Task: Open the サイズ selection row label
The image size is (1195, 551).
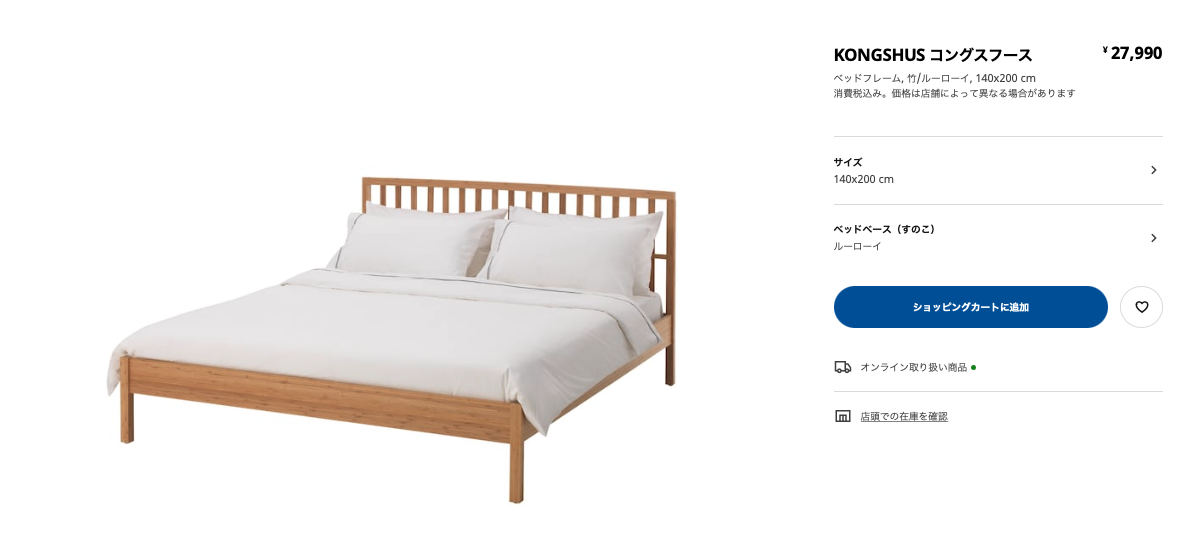Action: (x=847, y=162)
